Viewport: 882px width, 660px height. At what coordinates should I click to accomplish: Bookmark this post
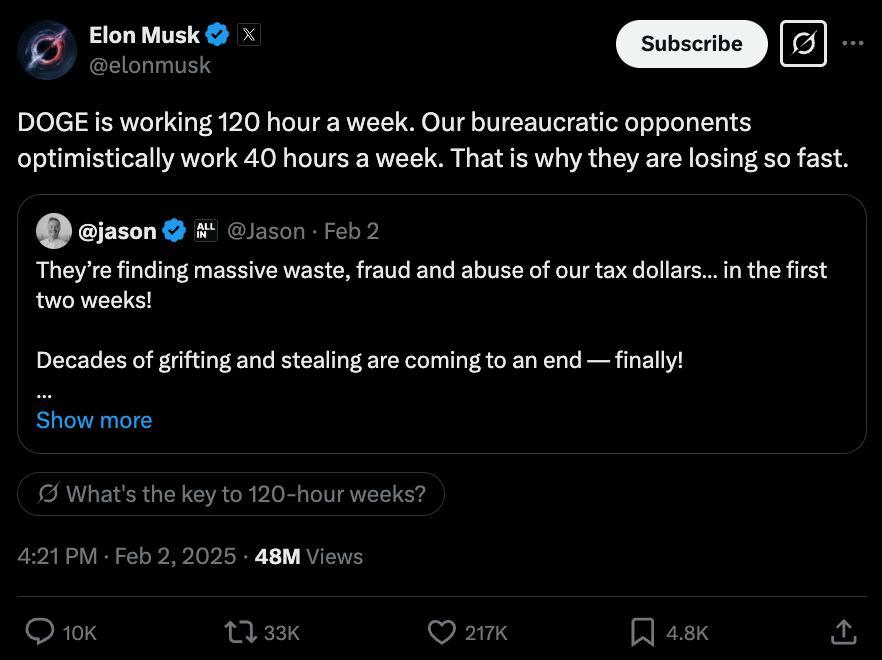pyautogui.click(x=642, y=631)
